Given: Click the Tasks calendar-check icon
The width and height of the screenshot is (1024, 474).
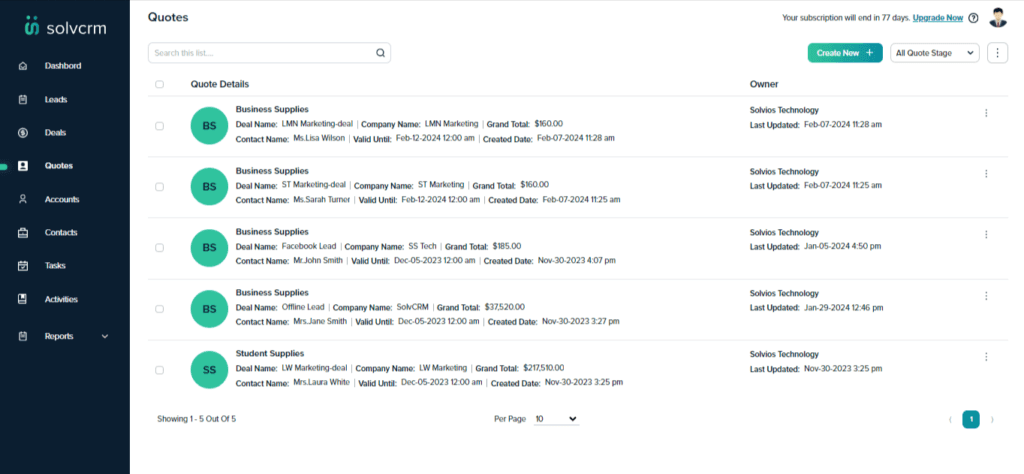Looking at the screenshot, I should click(23, 266).
